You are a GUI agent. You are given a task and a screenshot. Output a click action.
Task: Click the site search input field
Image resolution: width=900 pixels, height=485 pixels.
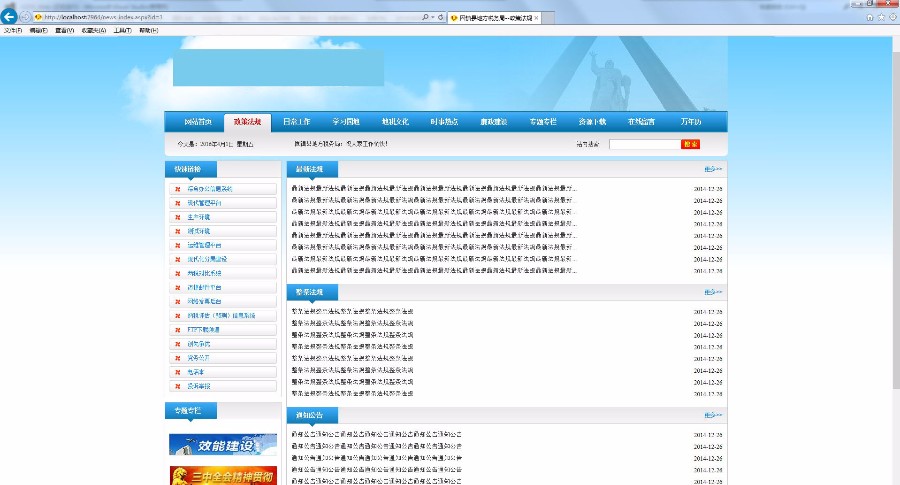click(x=645, y=144)
